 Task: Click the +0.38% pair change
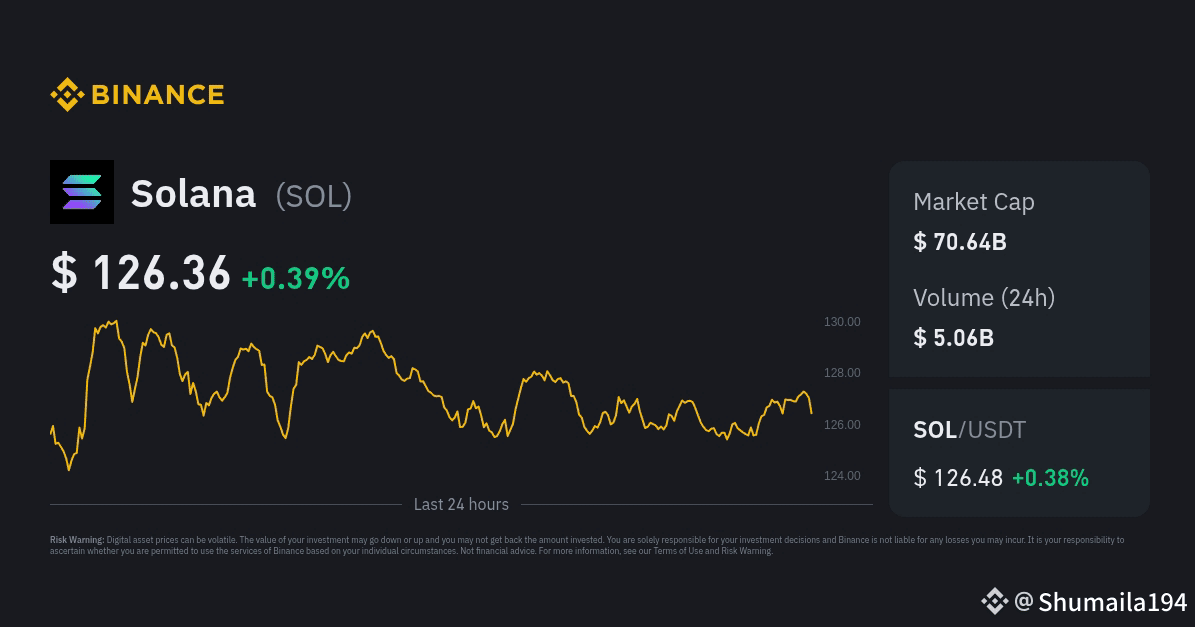1050,478
